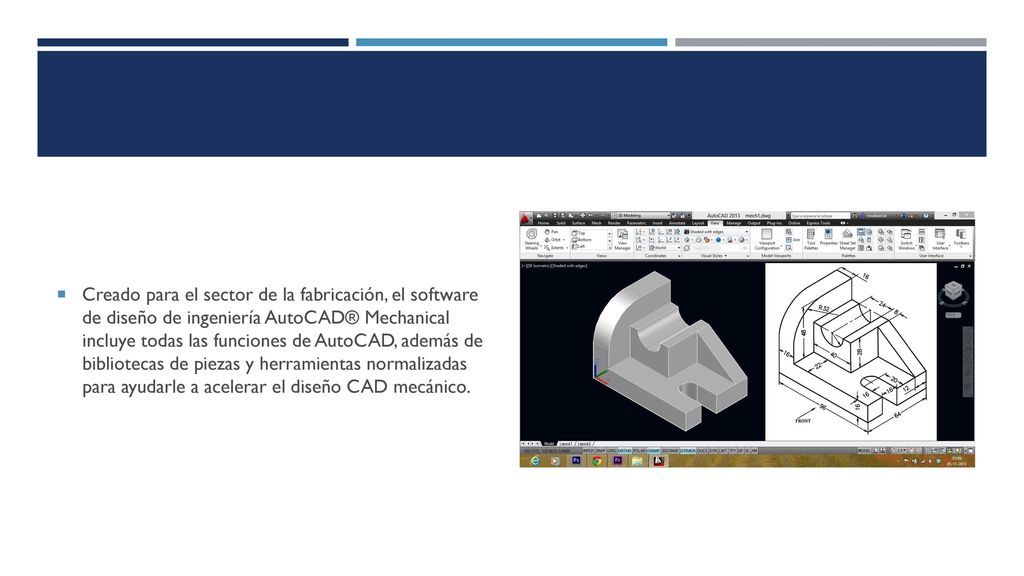
Task: Open the AutoCAD application menu logo button
Action: [524, 219]
